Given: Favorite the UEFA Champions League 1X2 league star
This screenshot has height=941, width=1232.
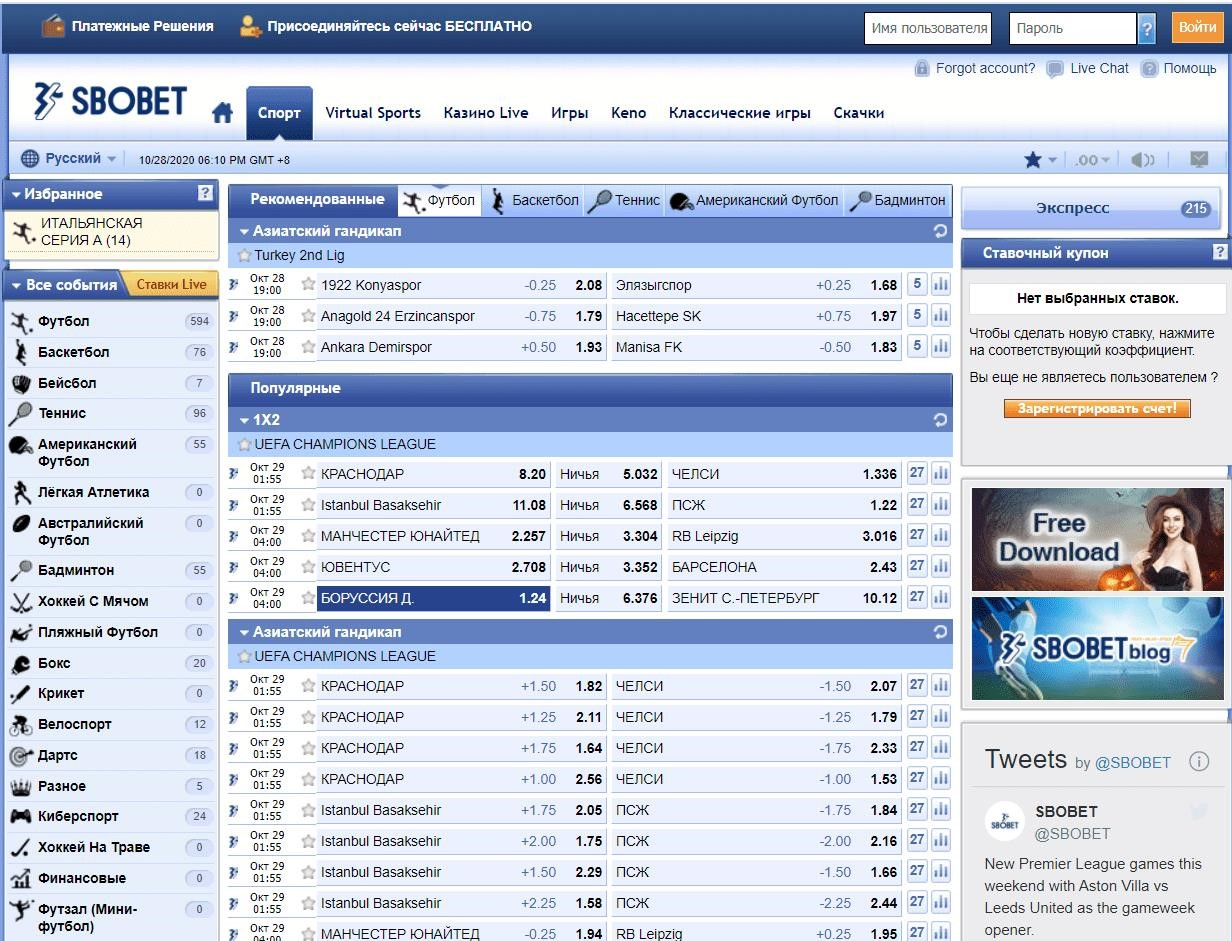Looking at the screenshot, I should click(x=244, y=444).
